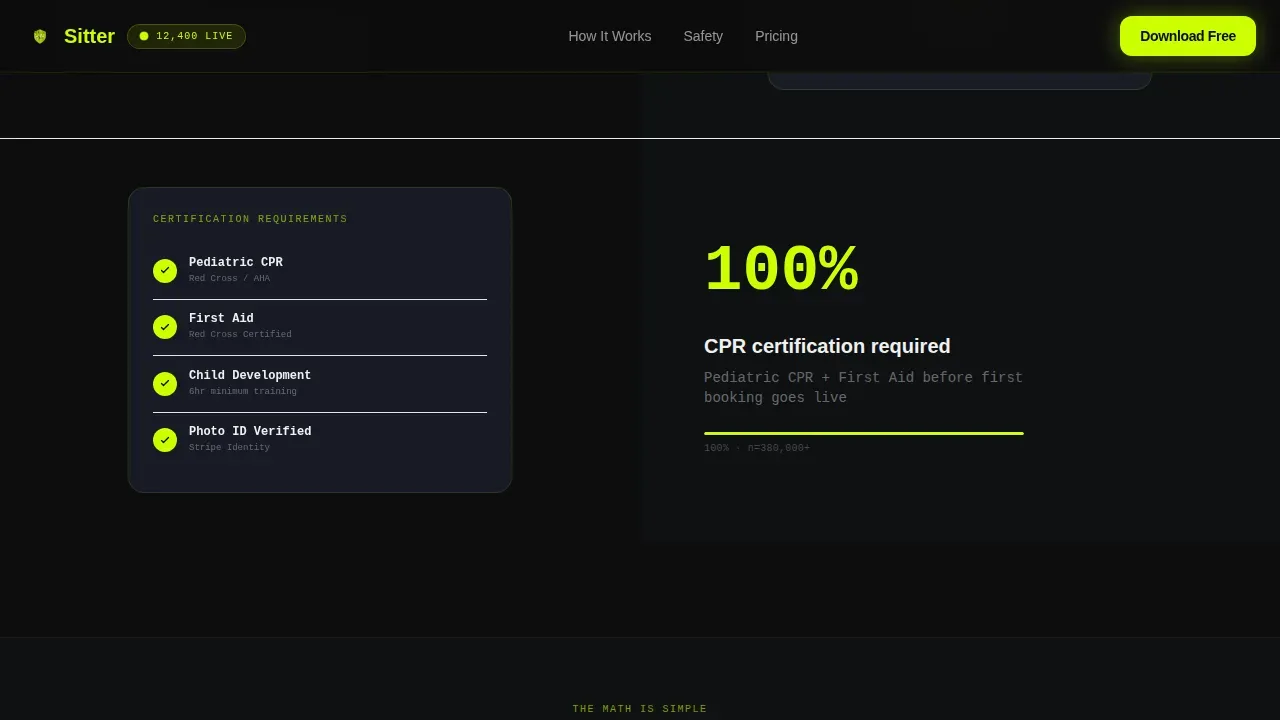
Task: Select the Photo ID Verified title
Action: click(250, 431)
